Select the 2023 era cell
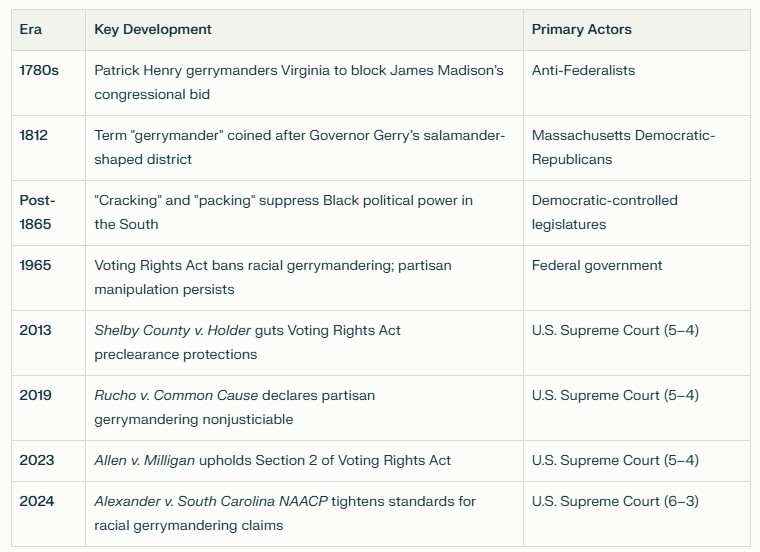This screenshot has height=552, width=760. point(48,460)
